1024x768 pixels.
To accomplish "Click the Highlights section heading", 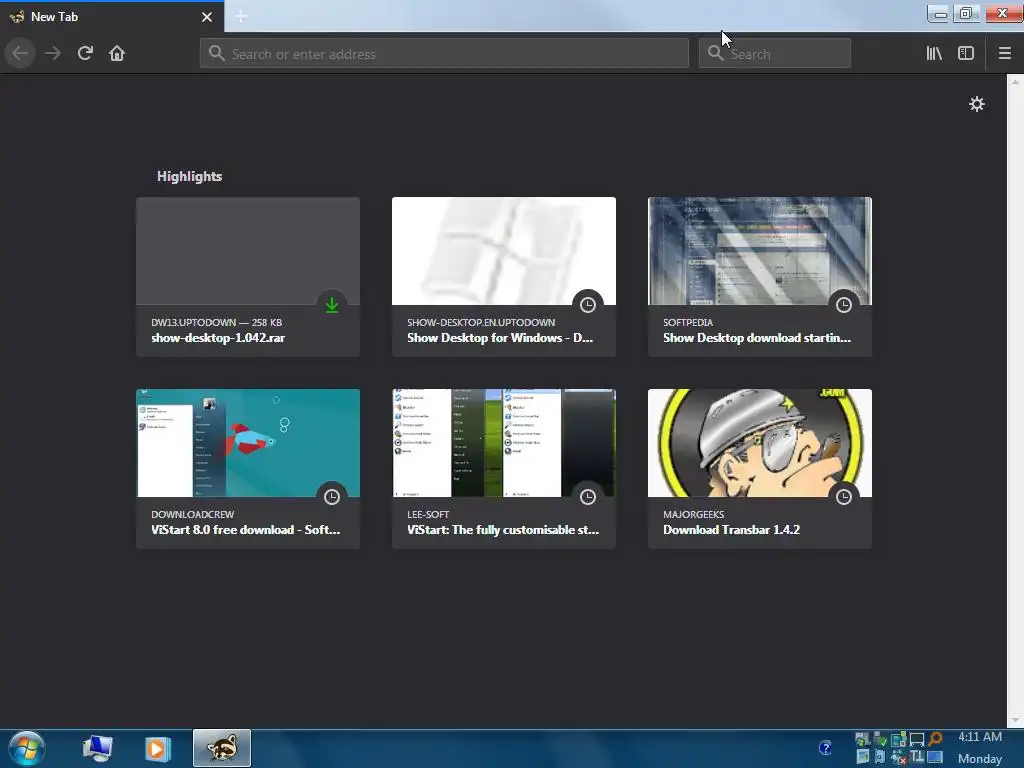I will [x=189, y=176].
